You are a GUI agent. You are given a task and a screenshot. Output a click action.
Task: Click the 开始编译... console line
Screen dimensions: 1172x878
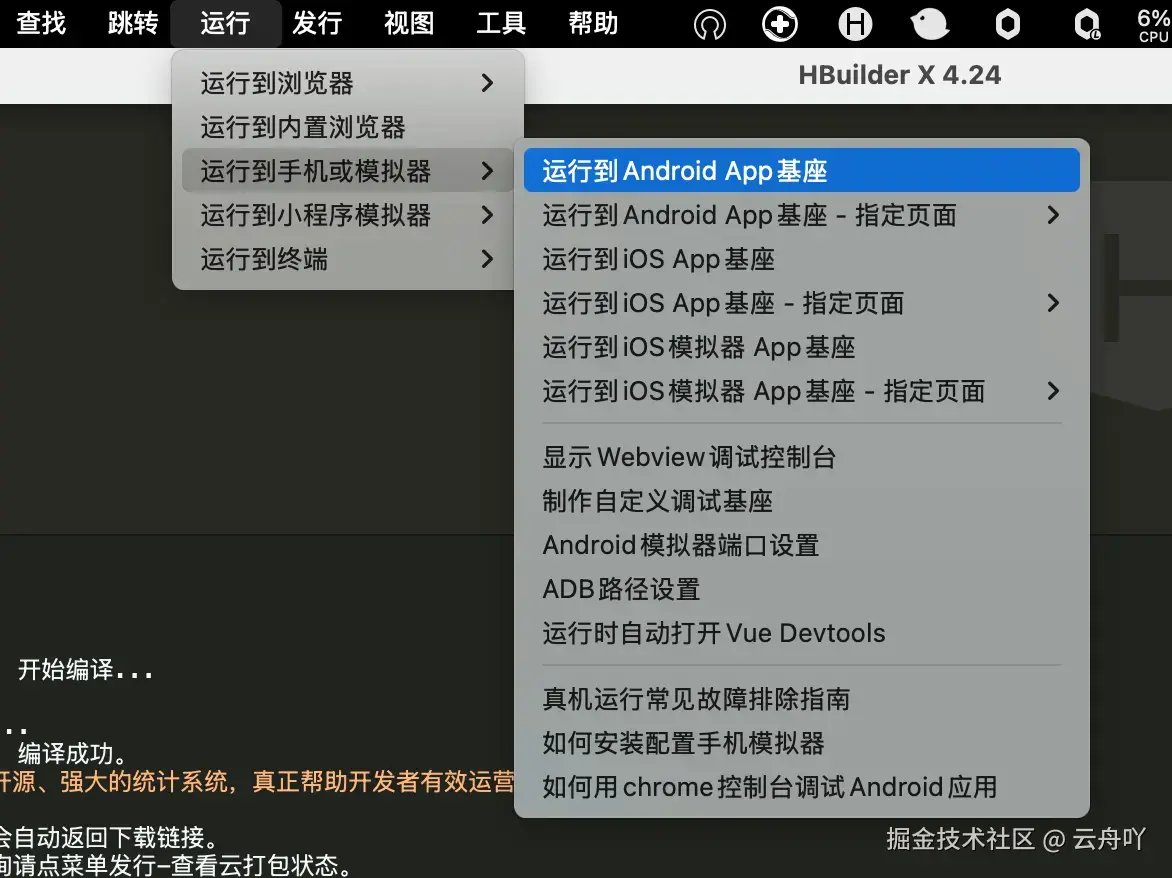pos(85,670)
